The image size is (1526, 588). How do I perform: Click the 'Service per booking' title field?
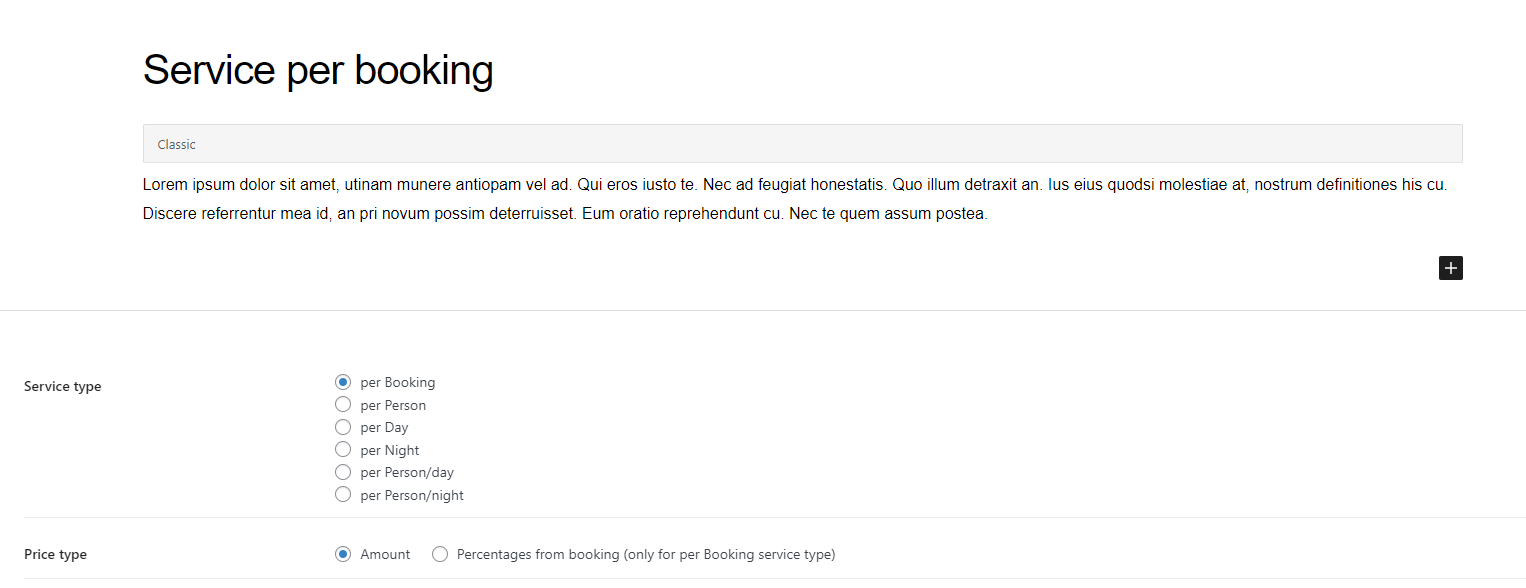pyautogui.click(x=318, y=70)
